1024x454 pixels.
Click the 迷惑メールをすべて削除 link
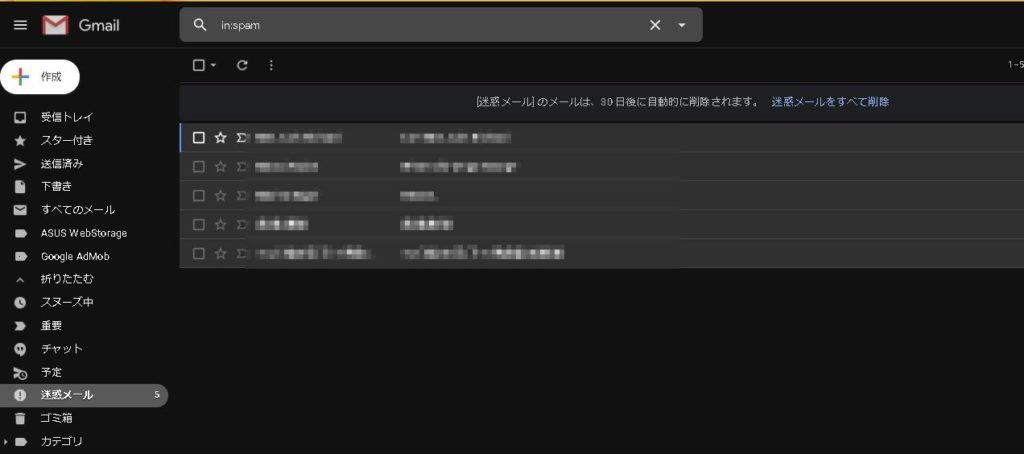(x=830, y=102)
